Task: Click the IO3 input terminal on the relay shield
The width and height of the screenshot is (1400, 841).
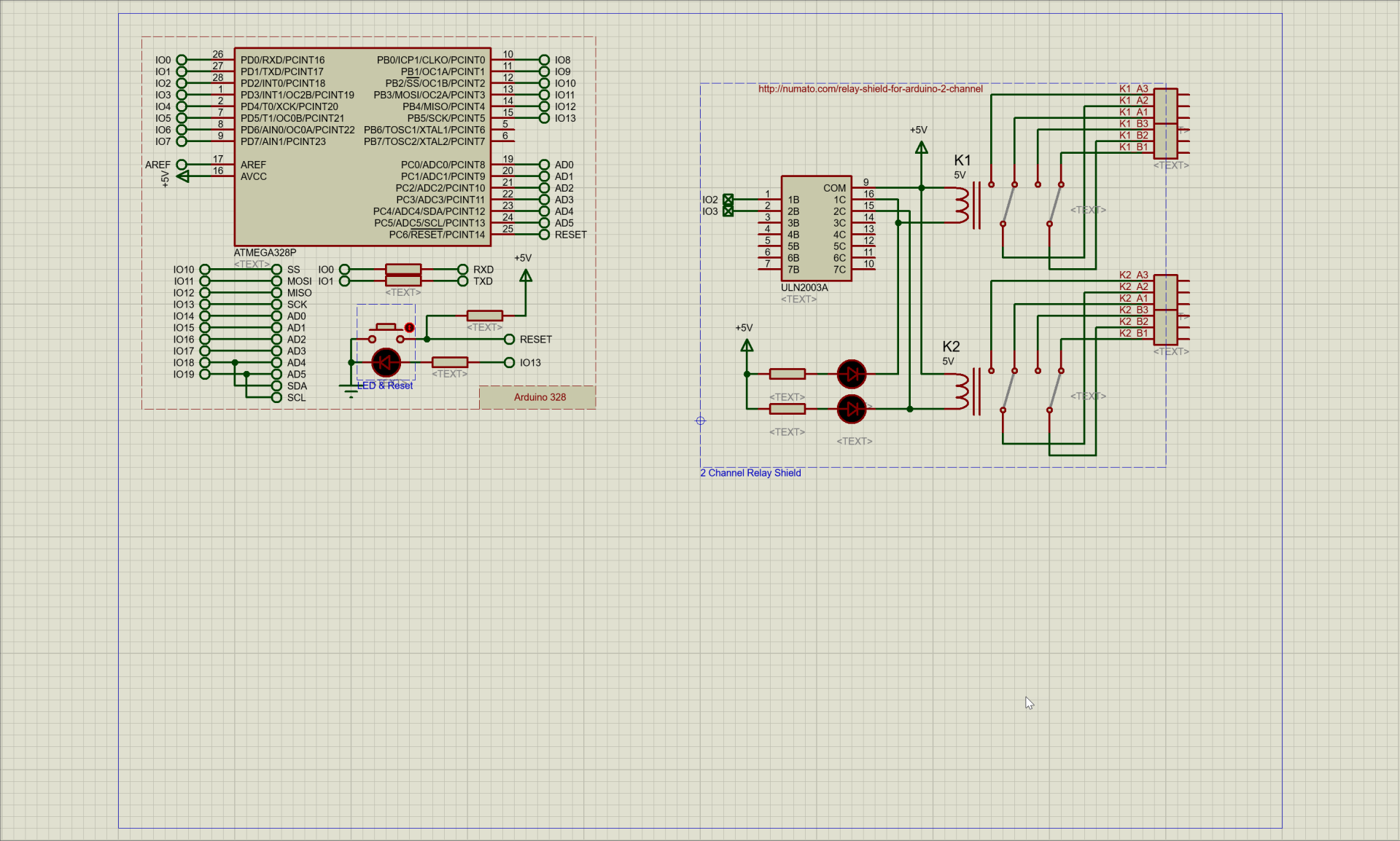Action: pos(728,211)
